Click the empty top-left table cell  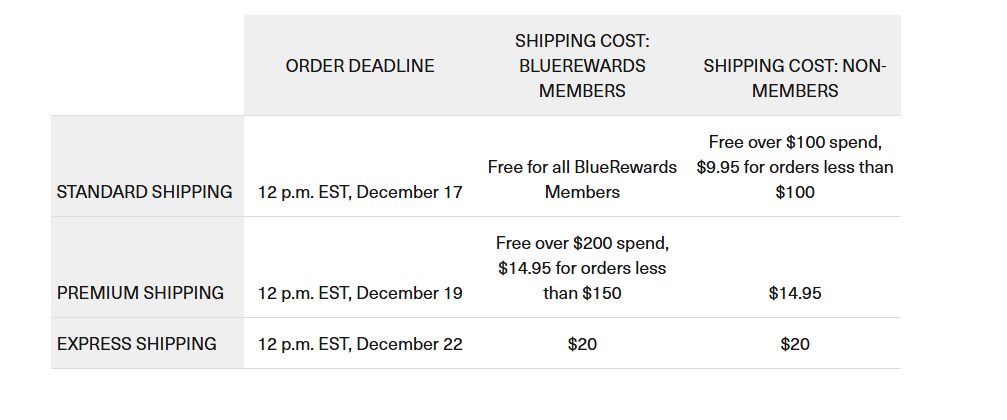[147, 66]
